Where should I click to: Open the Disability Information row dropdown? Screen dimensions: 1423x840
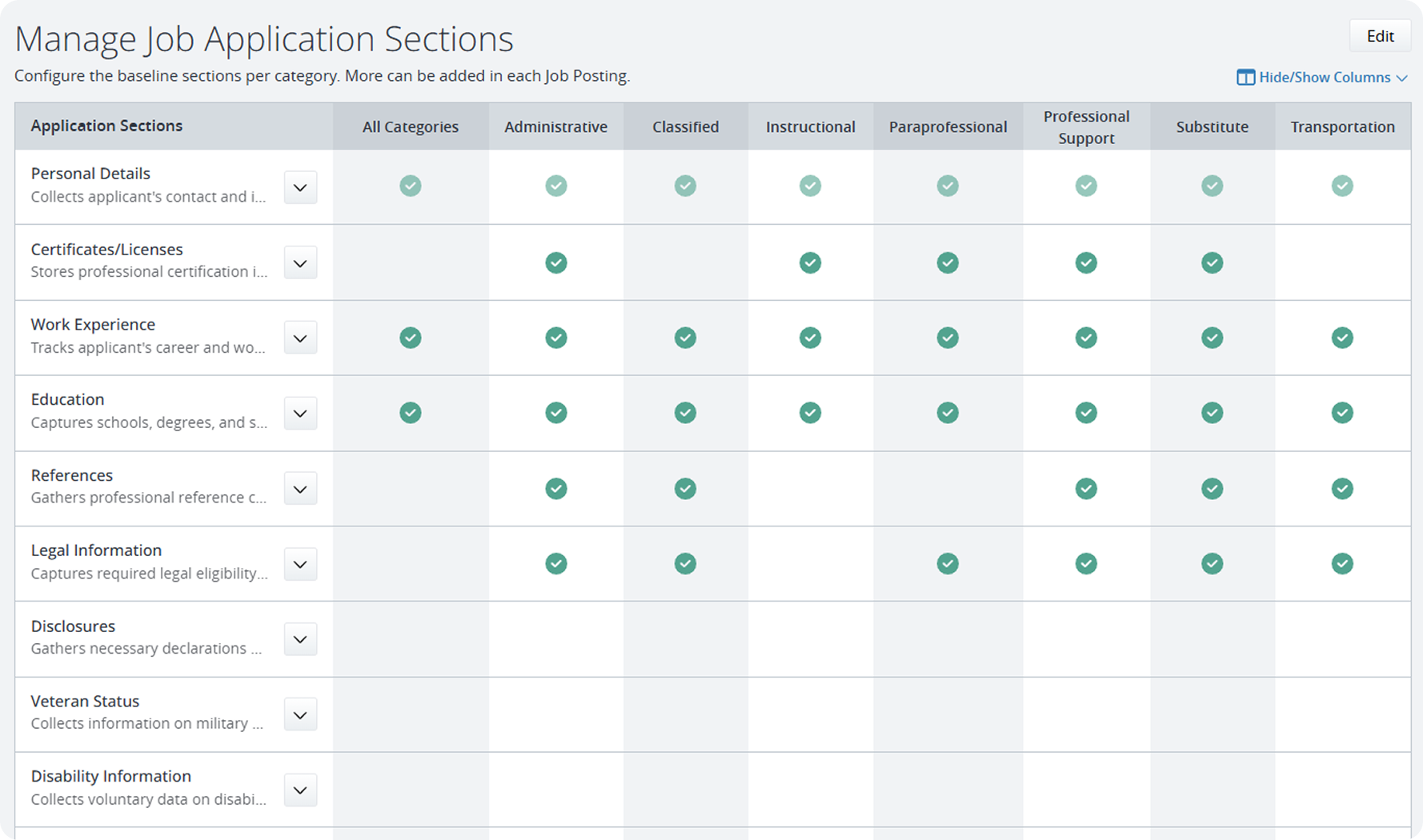coord(300,790)
